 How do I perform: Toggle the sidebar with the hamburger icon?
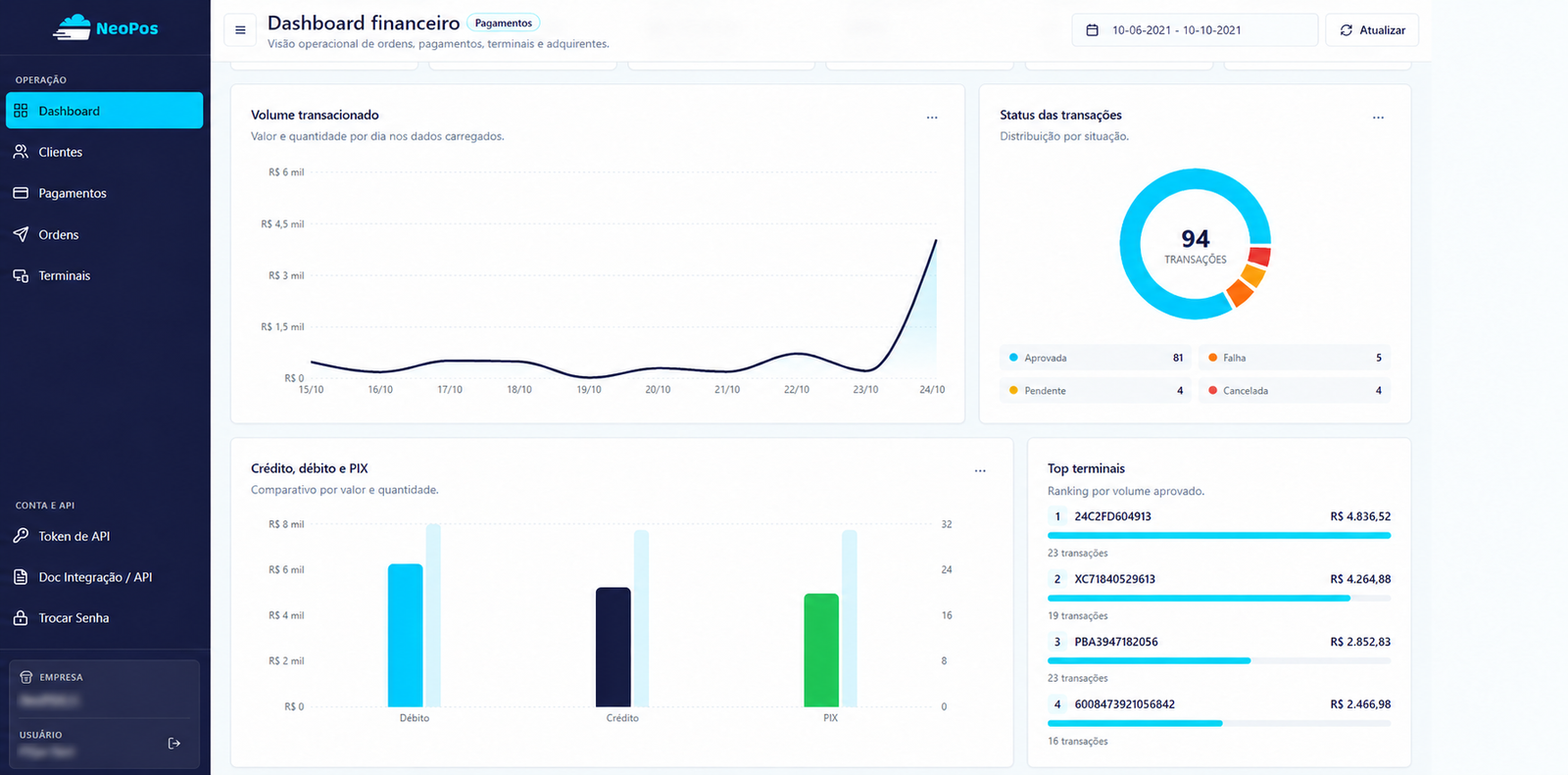pyautogui.click(x=240, y=30)
